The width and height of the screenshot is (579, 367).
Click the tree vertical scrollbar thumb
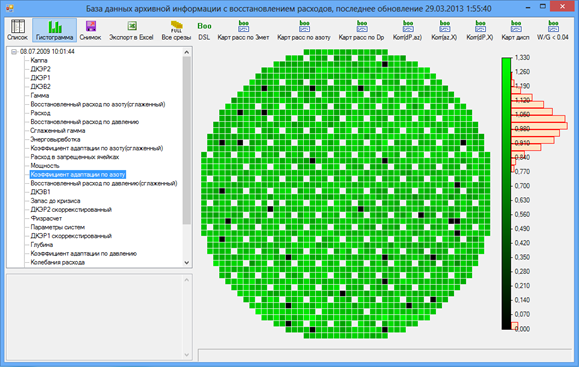[x=186, y=140]
